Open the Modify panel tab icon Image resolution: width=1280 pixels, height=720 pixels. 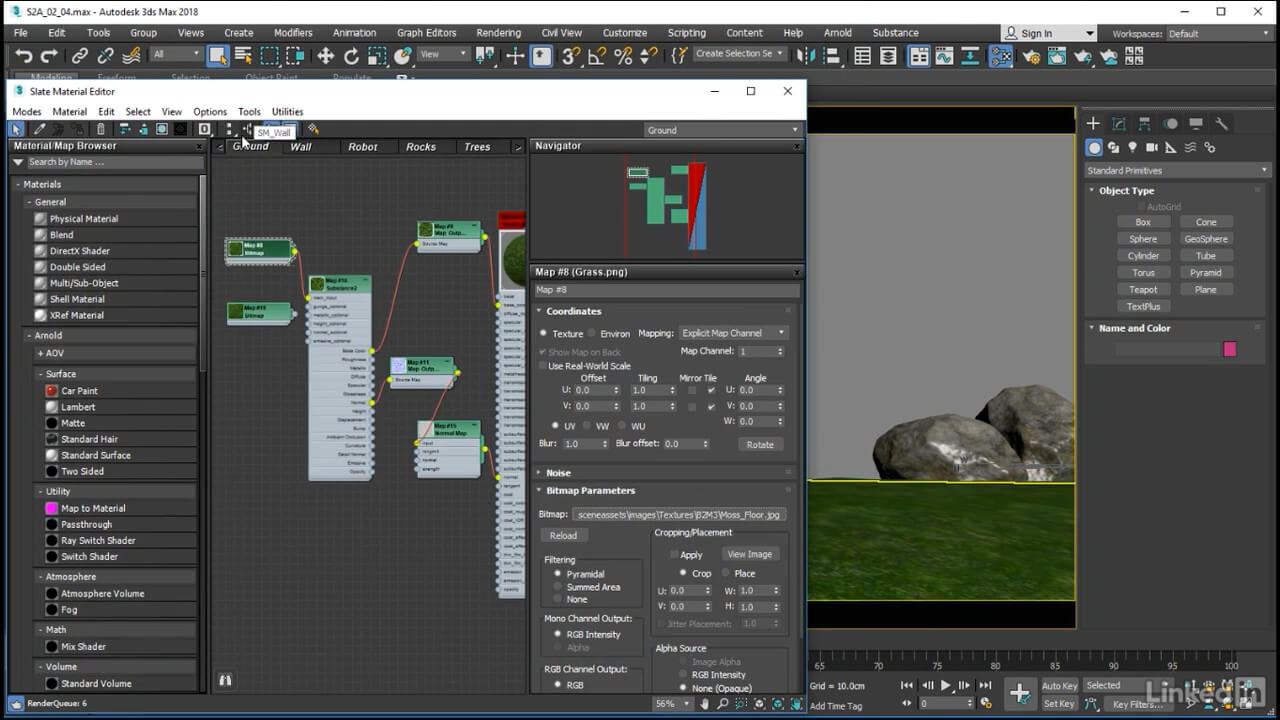pos(1118,124)
